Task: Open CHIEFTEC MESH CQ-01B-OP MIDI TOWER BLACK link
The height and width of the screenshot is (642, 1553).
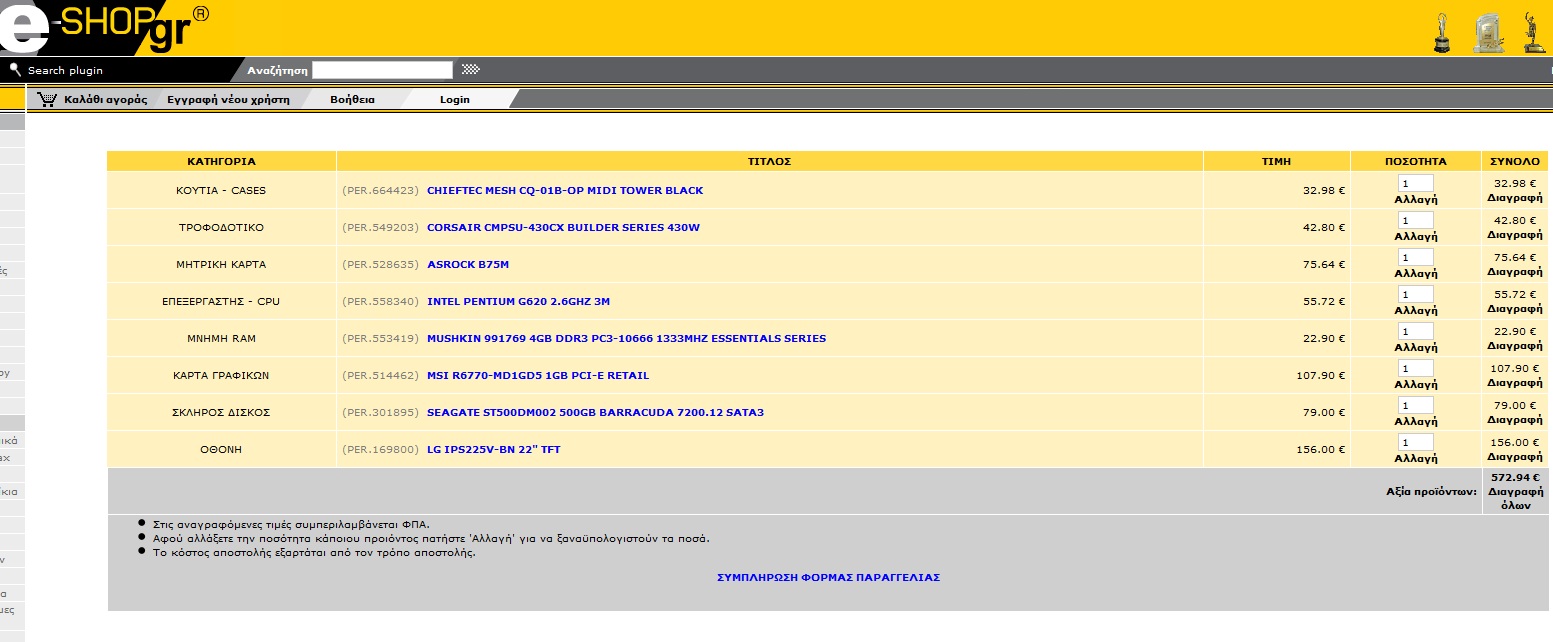Action: (x=565, y=190)
